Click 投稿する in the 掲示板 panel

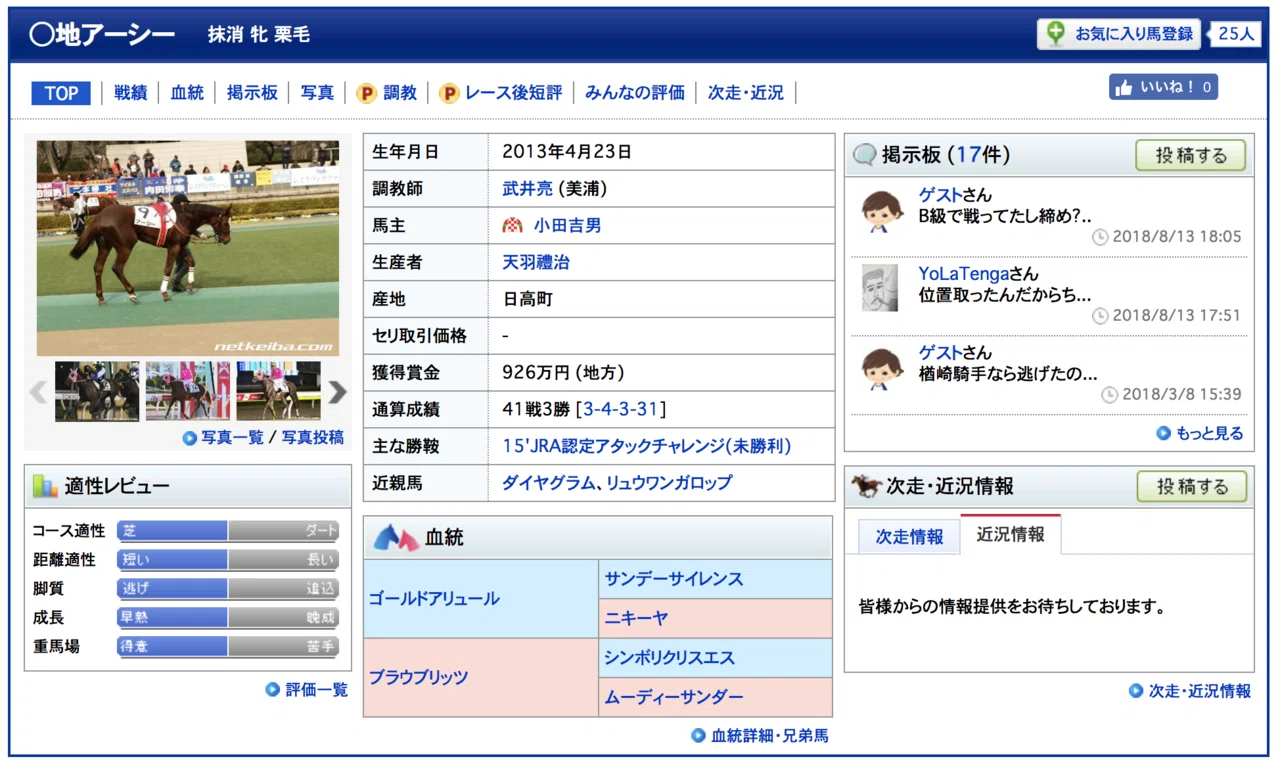point(1191,155)
